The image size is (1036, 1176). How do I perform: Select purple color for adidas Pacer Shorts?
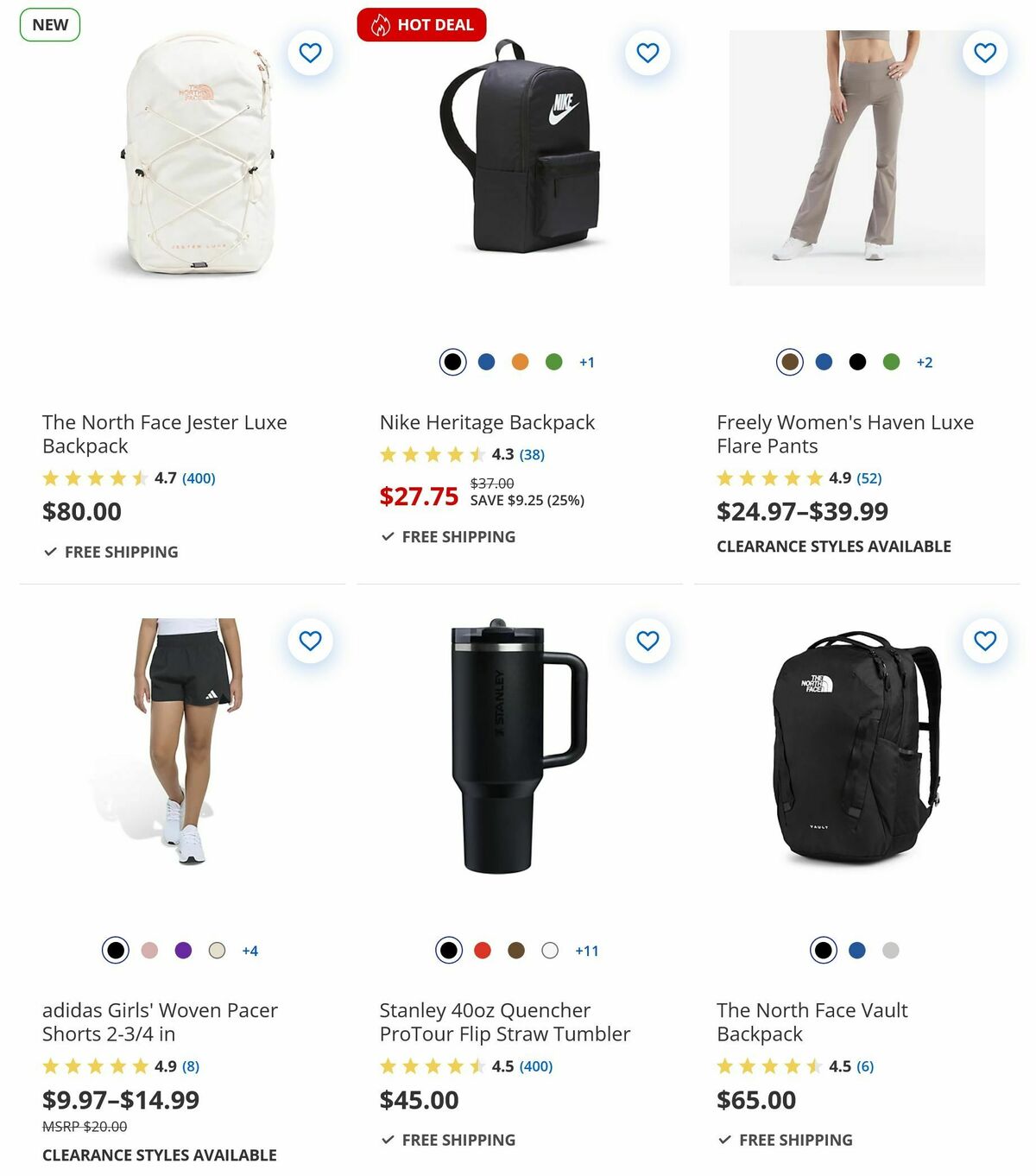coord(183,951)
